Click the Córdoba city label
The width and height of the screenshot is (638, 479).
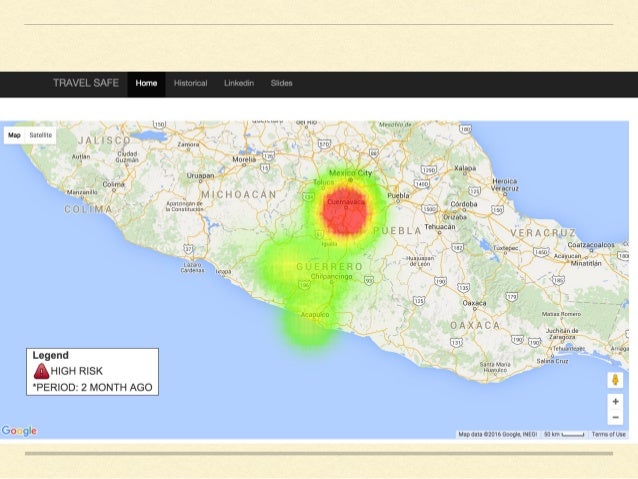463,204
